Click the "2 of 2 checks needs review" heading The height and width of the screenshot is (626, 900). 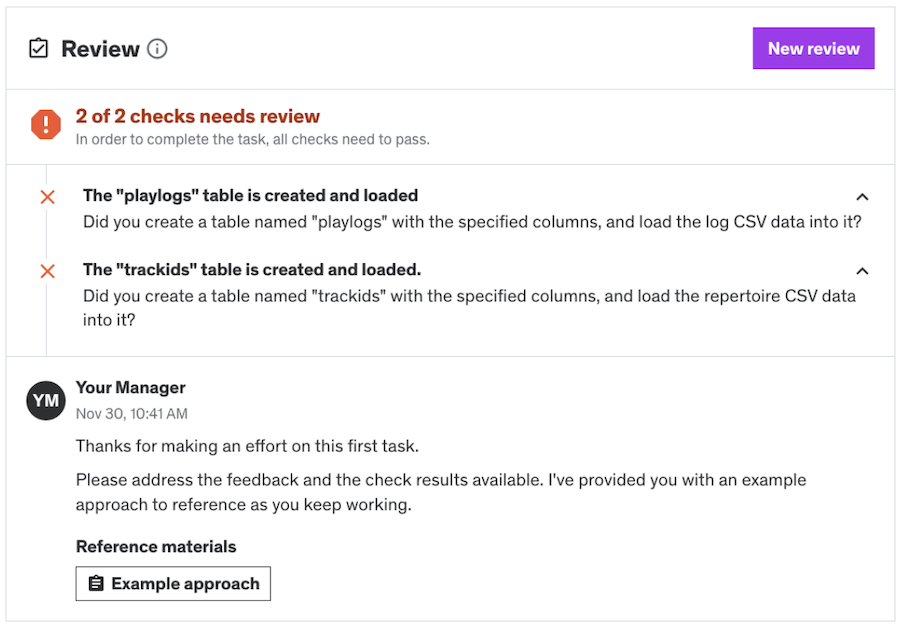(198, 116)
